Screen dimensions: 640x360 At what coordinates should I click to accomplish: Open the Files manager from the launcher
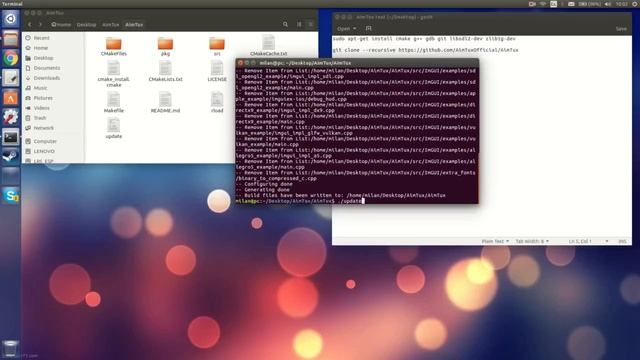point(10,39)
